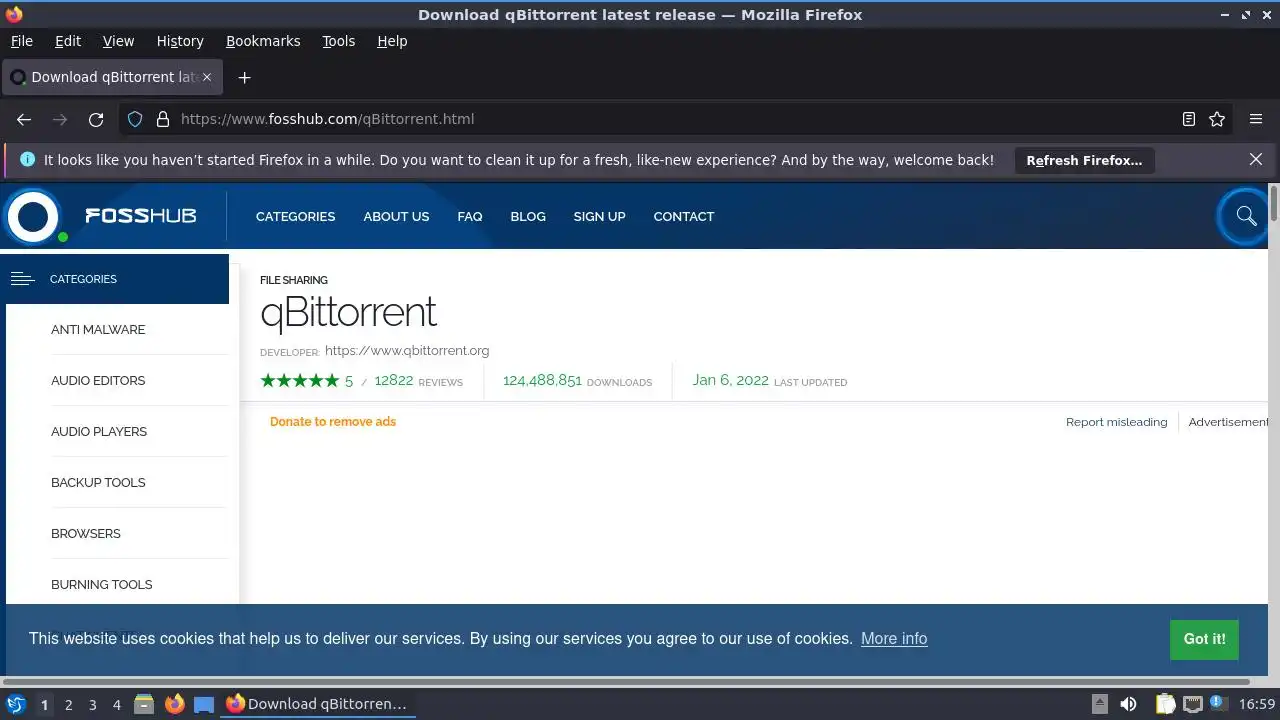Screen dimensions: 1280x720
Task: Open the start menu icon in taskbar
Action: tap(16, 704)
